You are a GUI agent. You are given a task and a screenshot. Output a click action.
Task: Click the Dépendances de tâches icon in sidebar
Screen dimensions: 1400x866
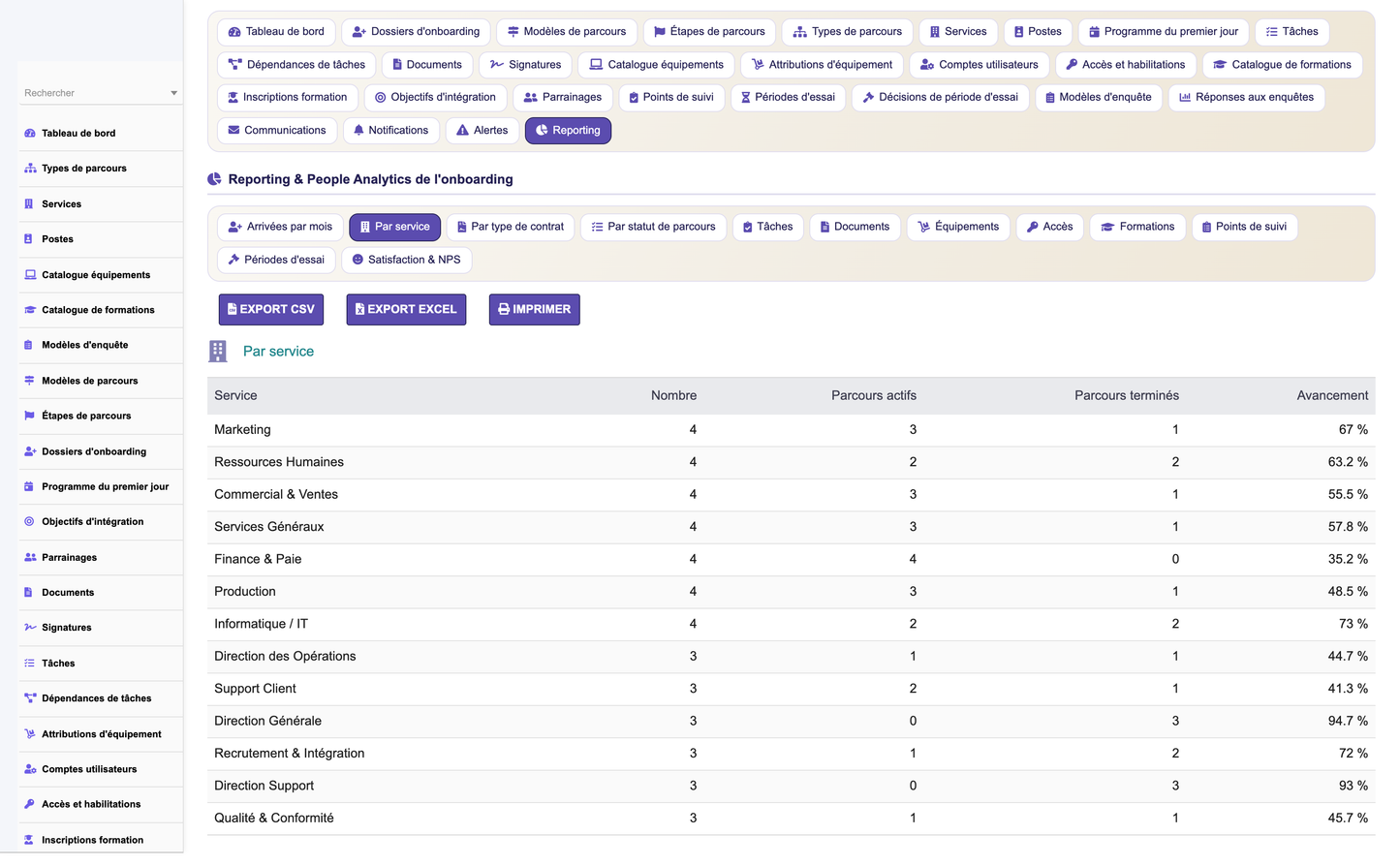pyautogui.click(x=30, y=698)
